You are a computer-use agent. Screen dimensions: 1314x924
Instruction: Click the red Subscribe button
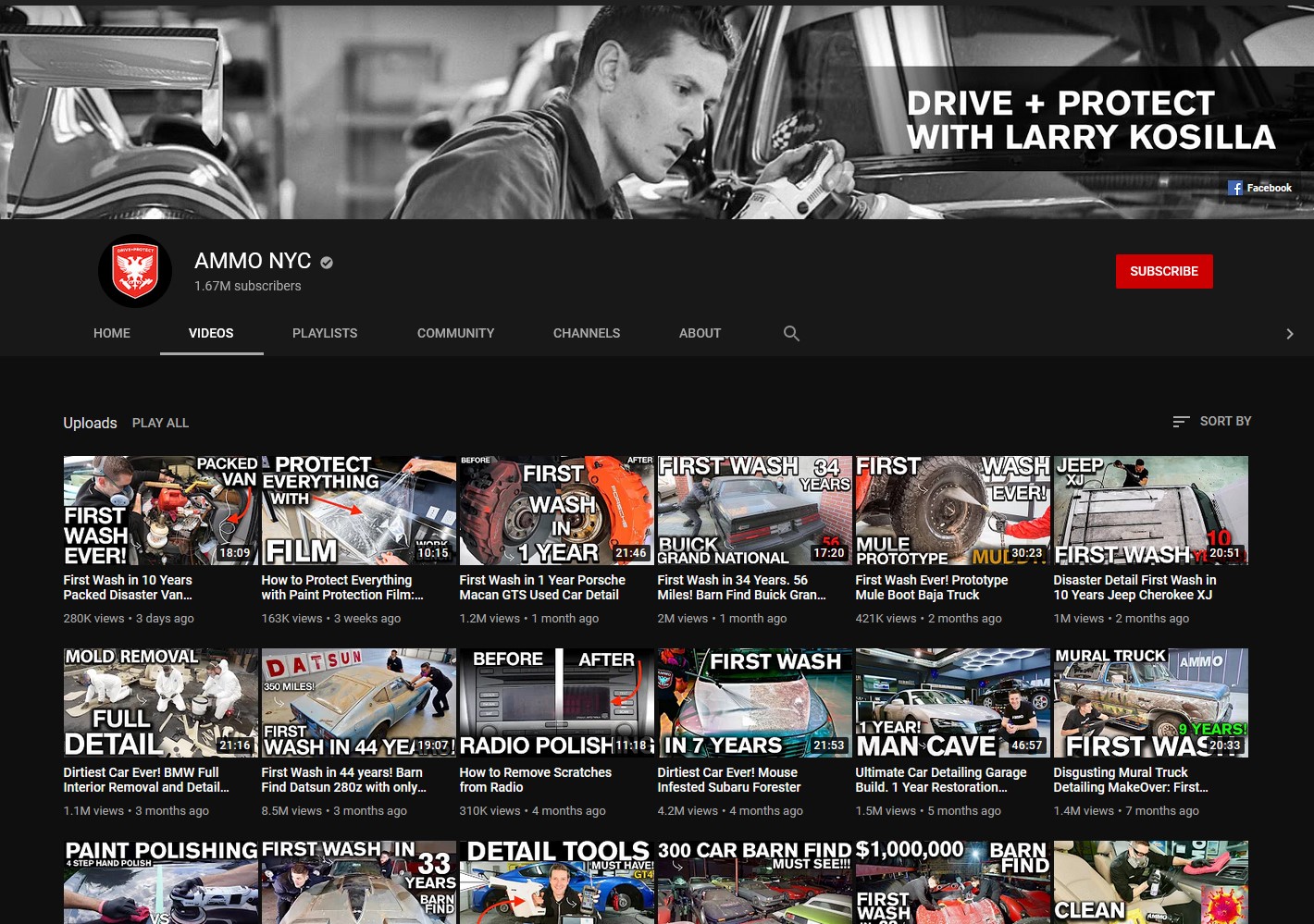(1164, 271)
